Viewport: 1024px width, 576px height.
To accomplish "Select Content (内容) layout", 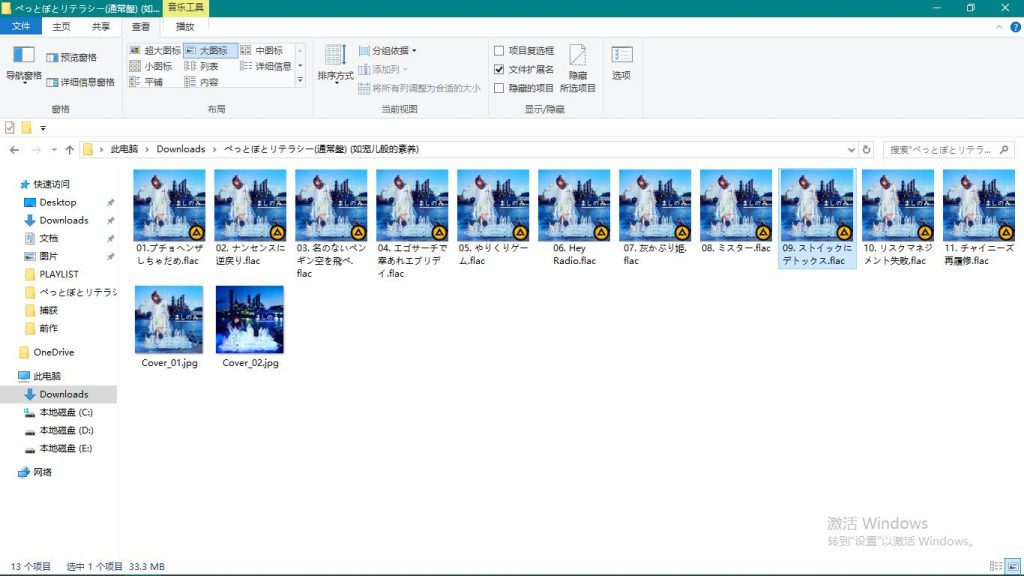I will pyautogui.click(x=202, y=82).
